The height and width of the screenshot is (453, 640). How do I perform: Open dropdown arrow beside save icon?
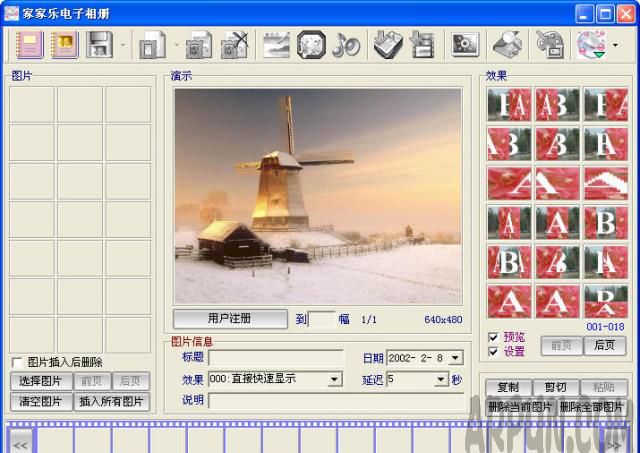click(123, 45)
